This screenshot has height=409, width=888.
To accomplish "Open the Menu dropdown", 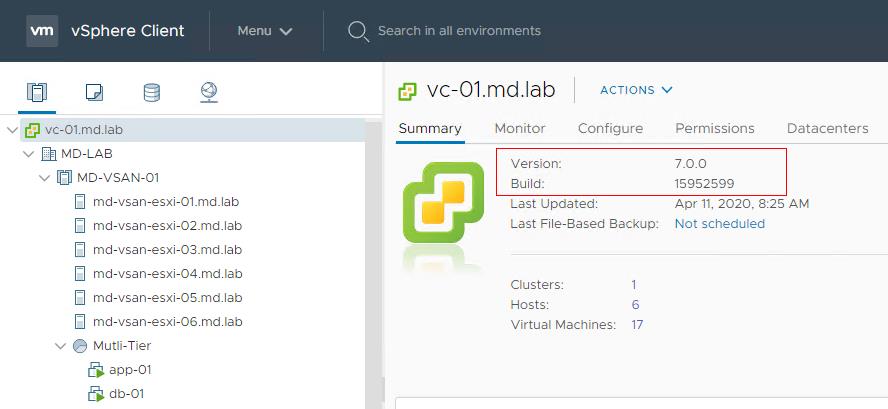I will [264, 31].
